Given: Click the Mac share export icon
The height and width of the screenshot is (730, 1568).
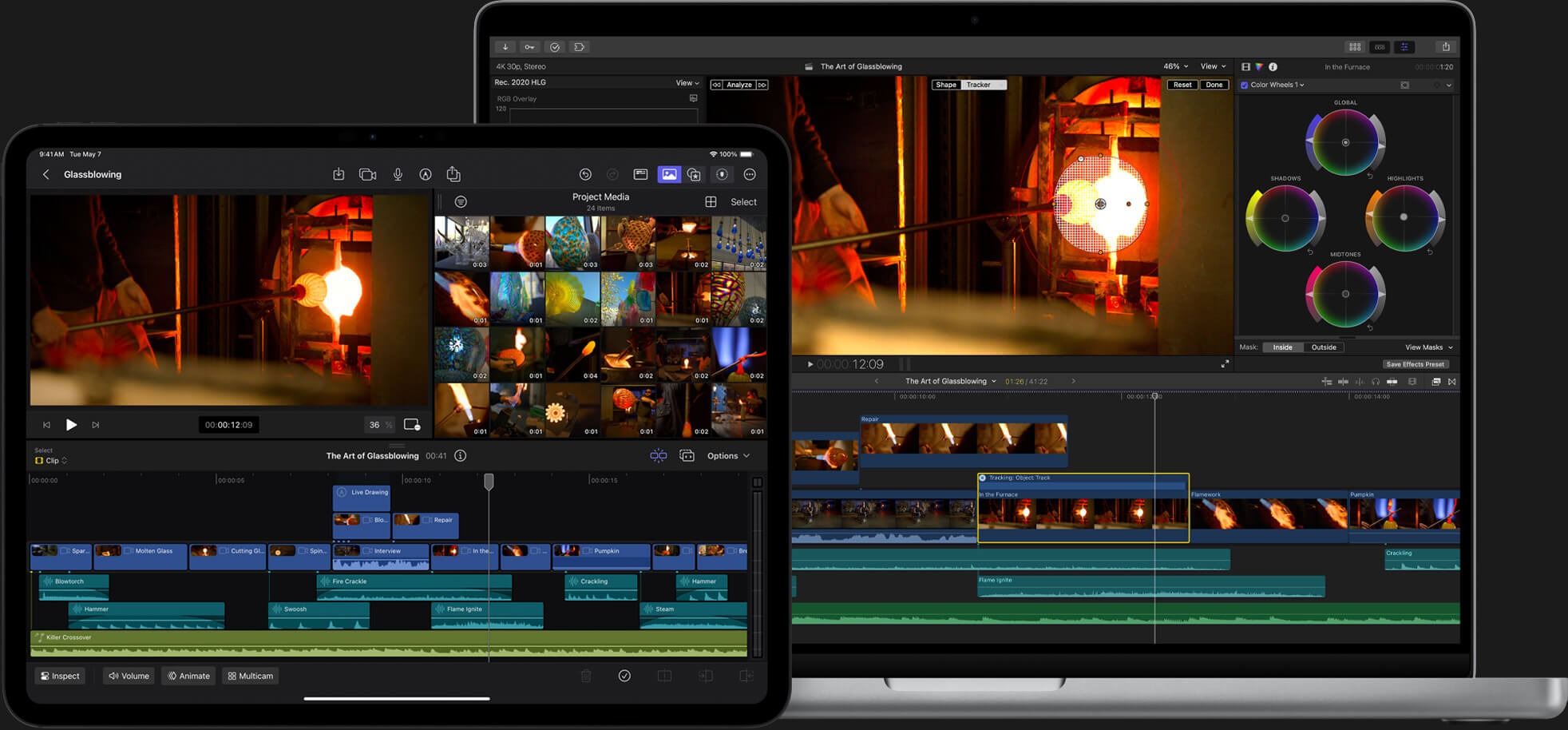Looking at the screenshot, I should coord(1446,47).
